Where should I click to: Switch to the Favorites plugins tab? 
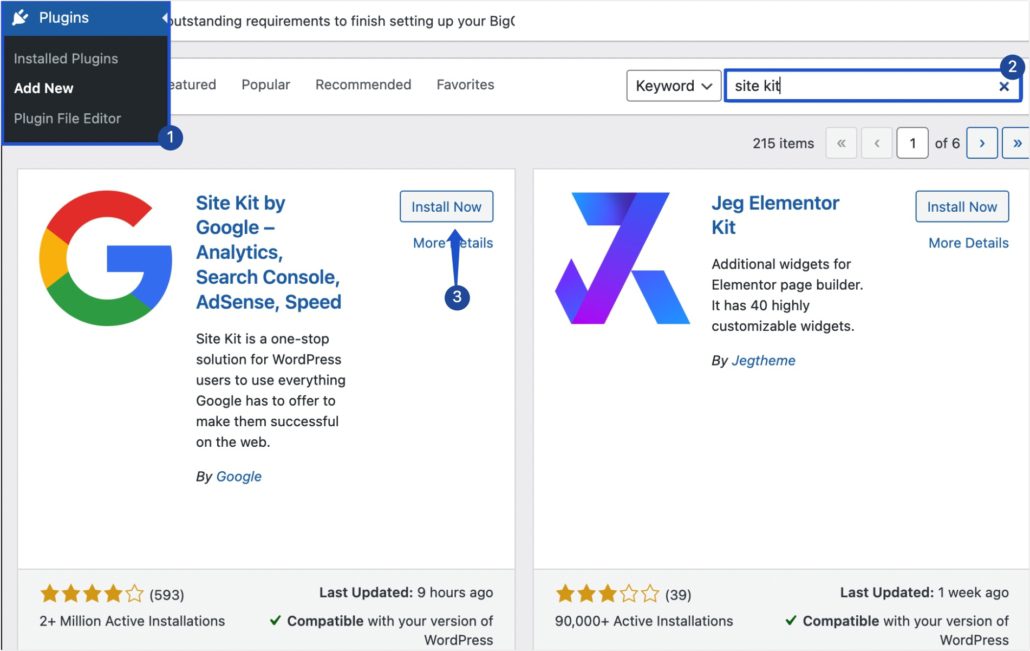click(465, 85)
